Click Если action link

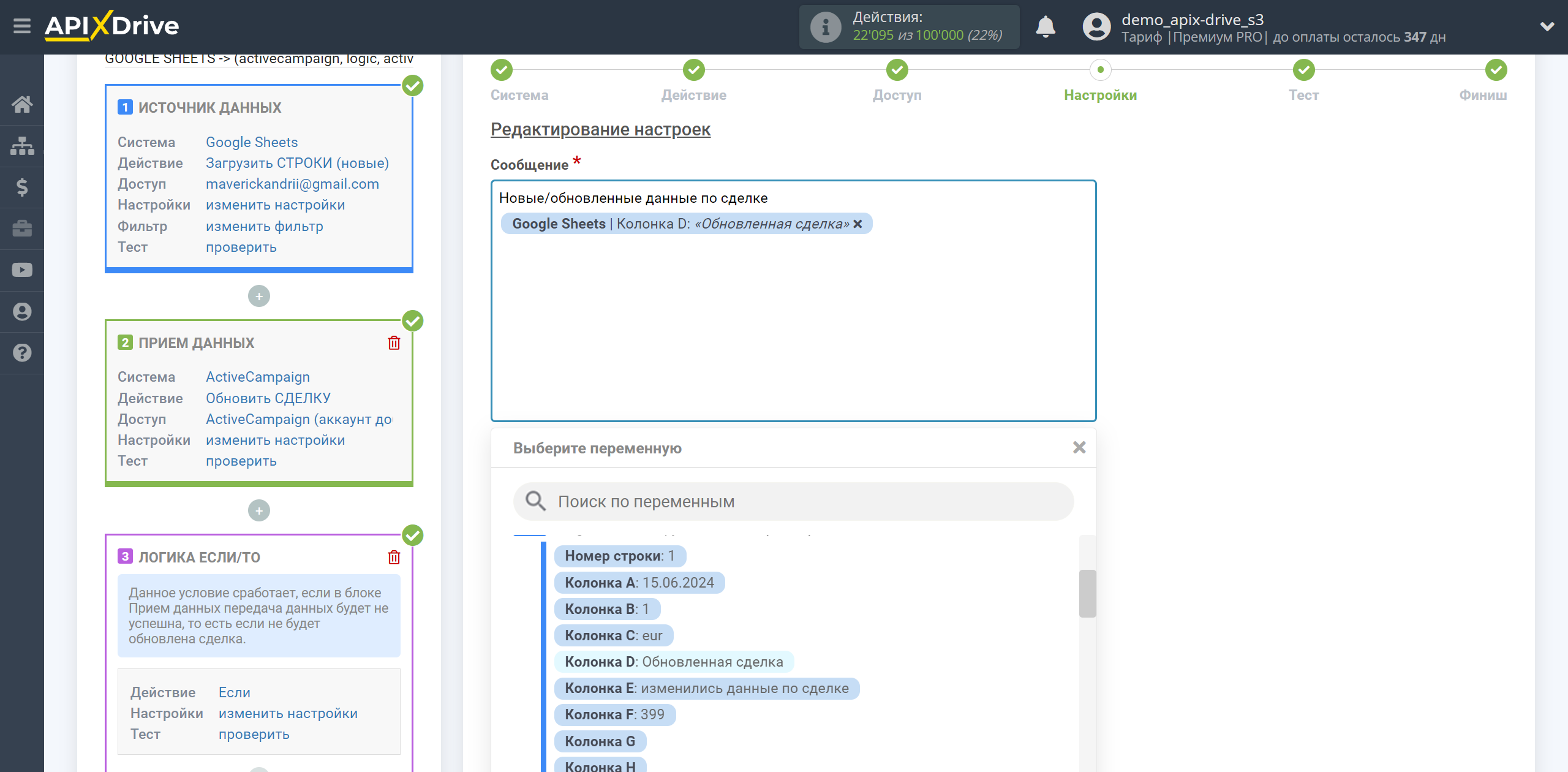(234, 692)
